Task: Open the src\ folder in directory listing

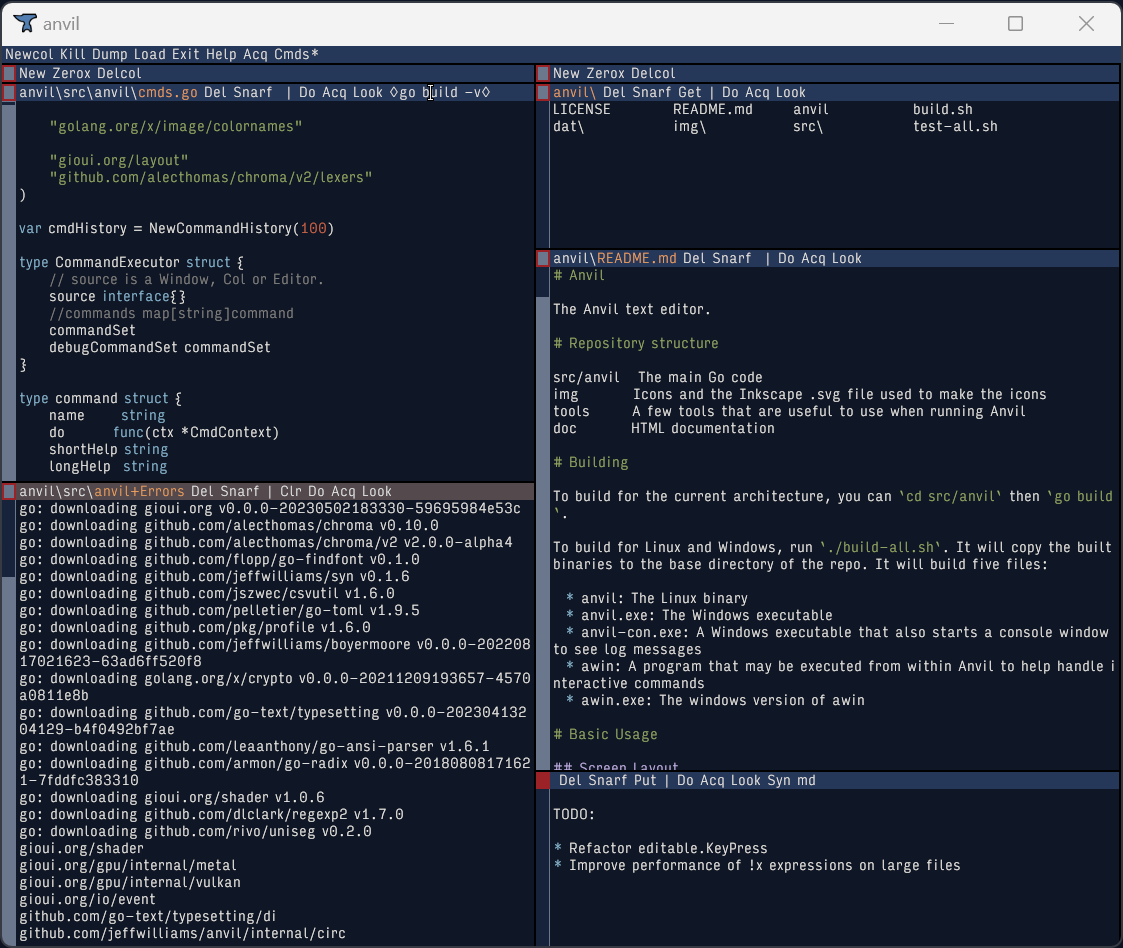Action: (808, 127)
